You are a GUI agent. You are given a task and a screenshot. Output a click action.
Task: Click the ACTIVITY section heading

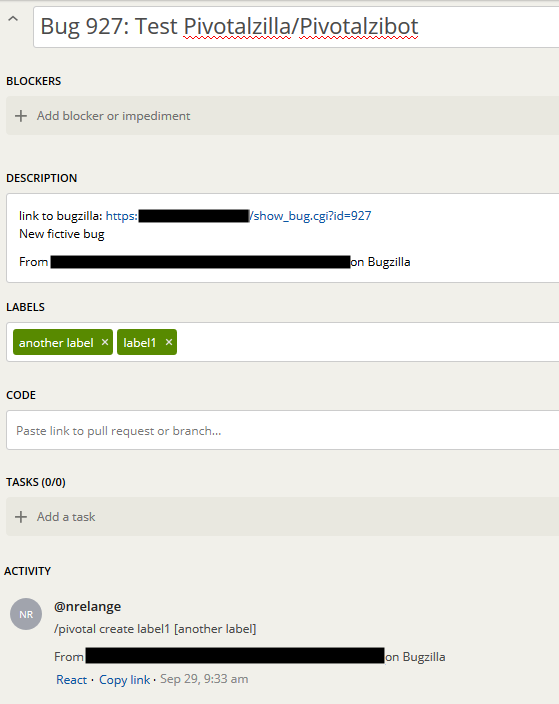[x=28, y=571]
